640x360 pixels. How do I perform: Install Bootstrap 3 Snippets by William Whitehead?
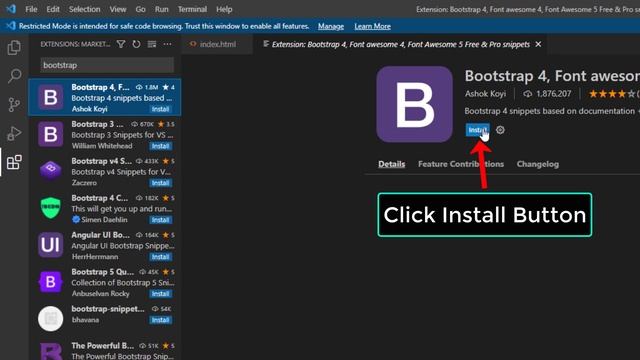click(x=160, y=146)
